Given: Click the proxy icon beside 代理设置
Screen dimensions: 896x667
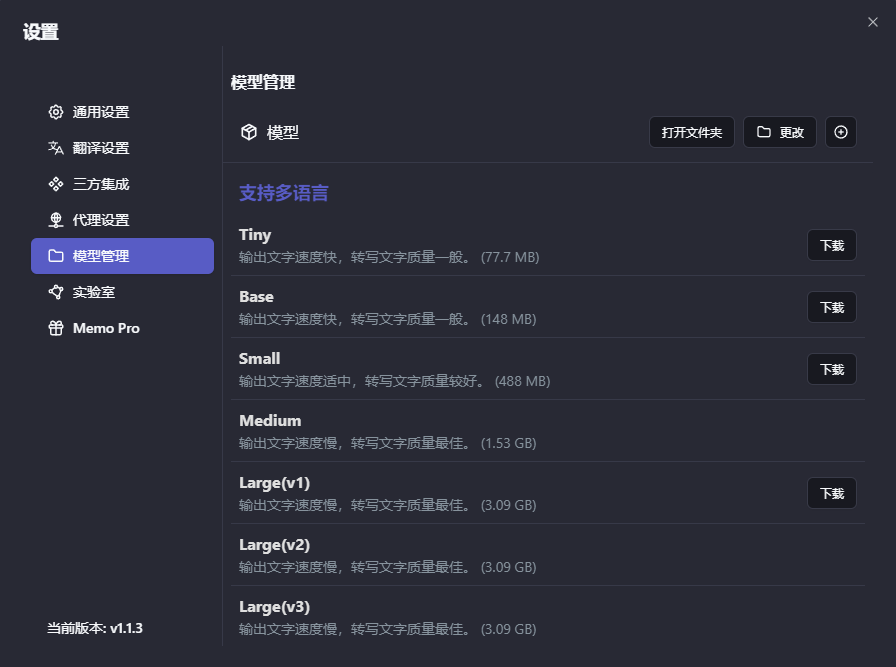Looking at the screenshot, I should coord(56,220).
